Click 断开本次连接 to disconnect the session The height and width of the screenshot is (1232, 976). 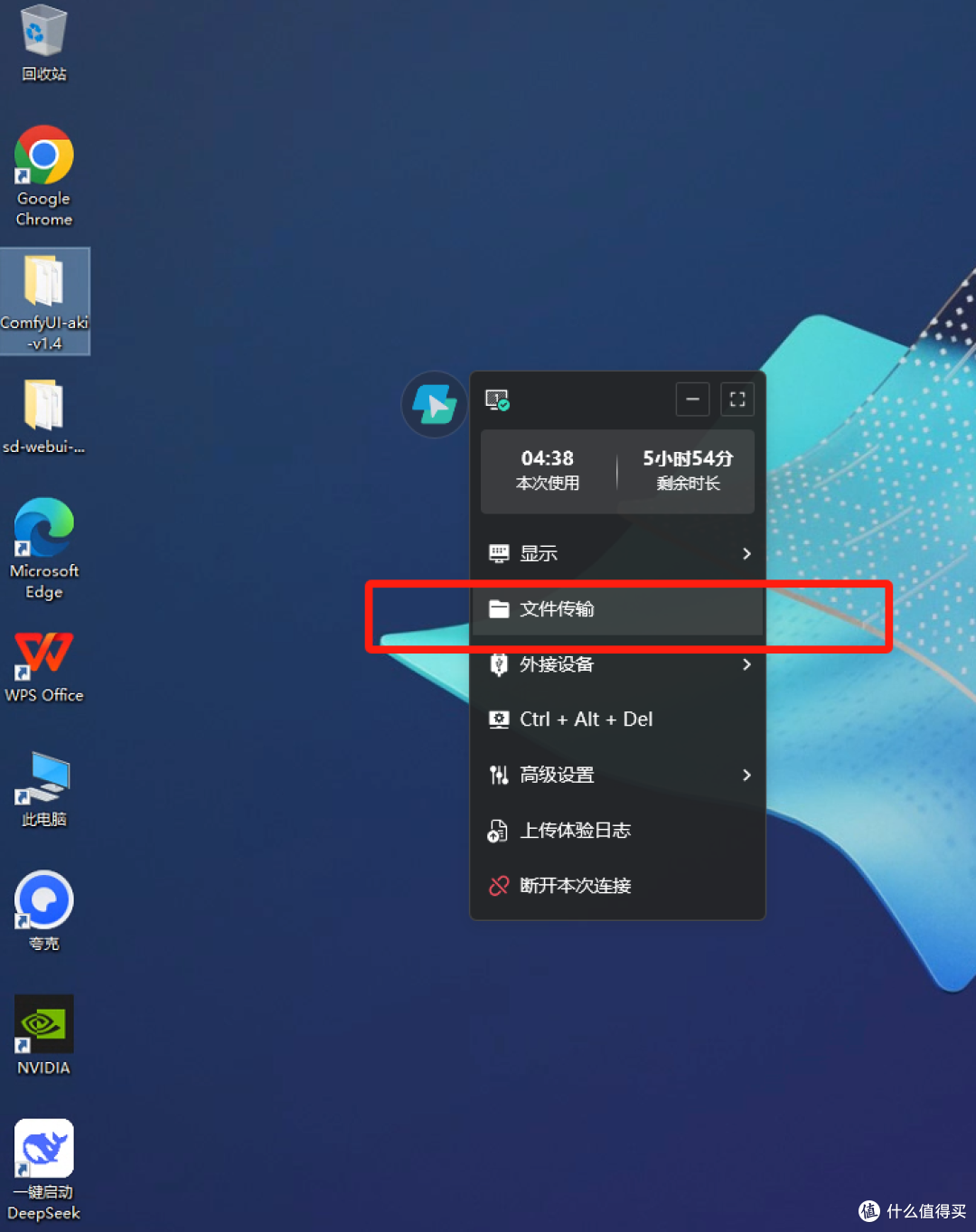click(618, 886)
